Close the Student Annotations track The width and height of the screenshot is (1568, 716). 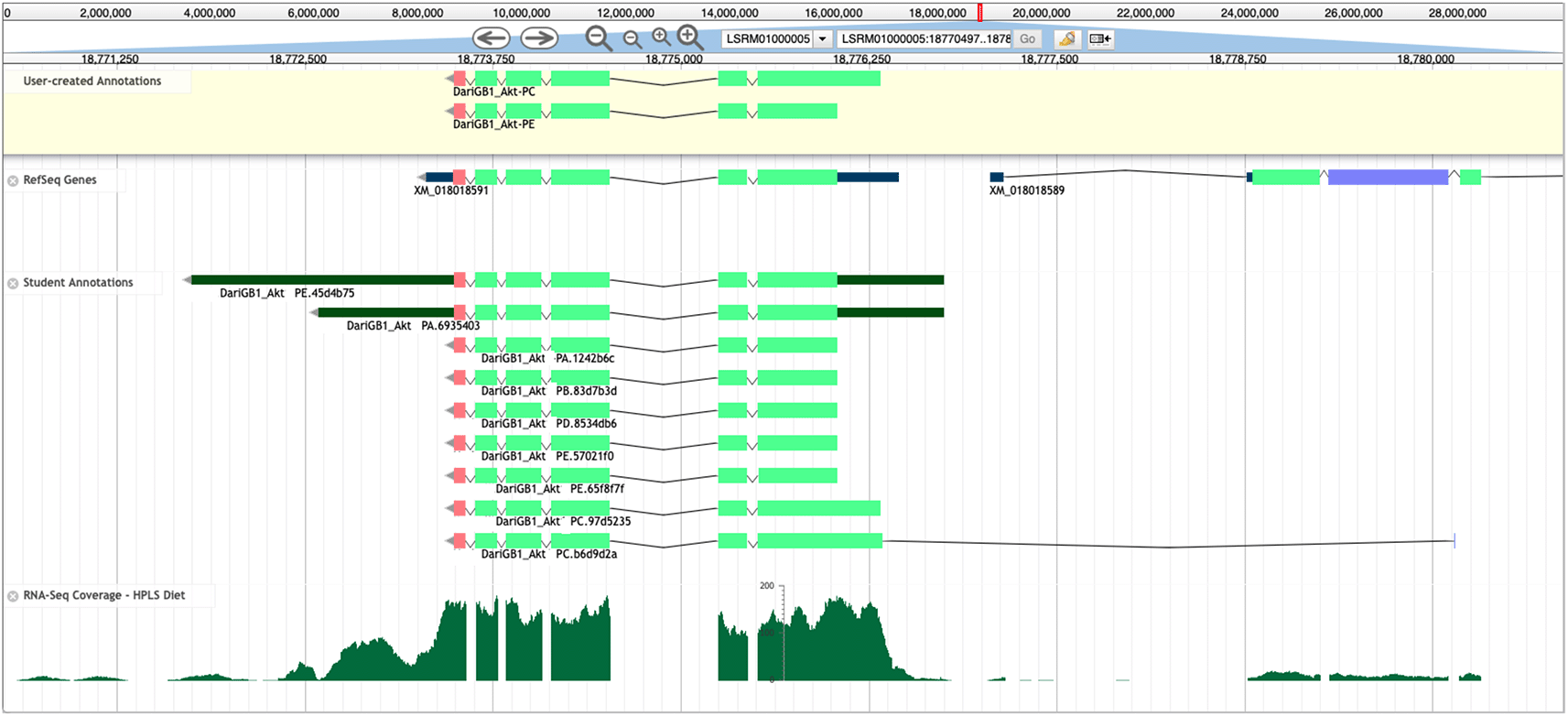(13, 283)
